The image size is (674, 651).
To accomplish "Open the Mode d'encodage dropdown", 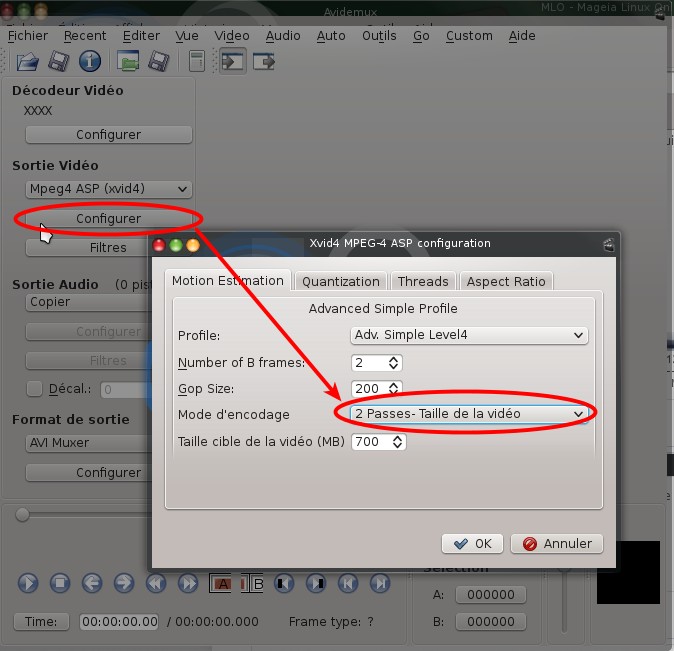I will pyautogui.click(x=469, y=414).
